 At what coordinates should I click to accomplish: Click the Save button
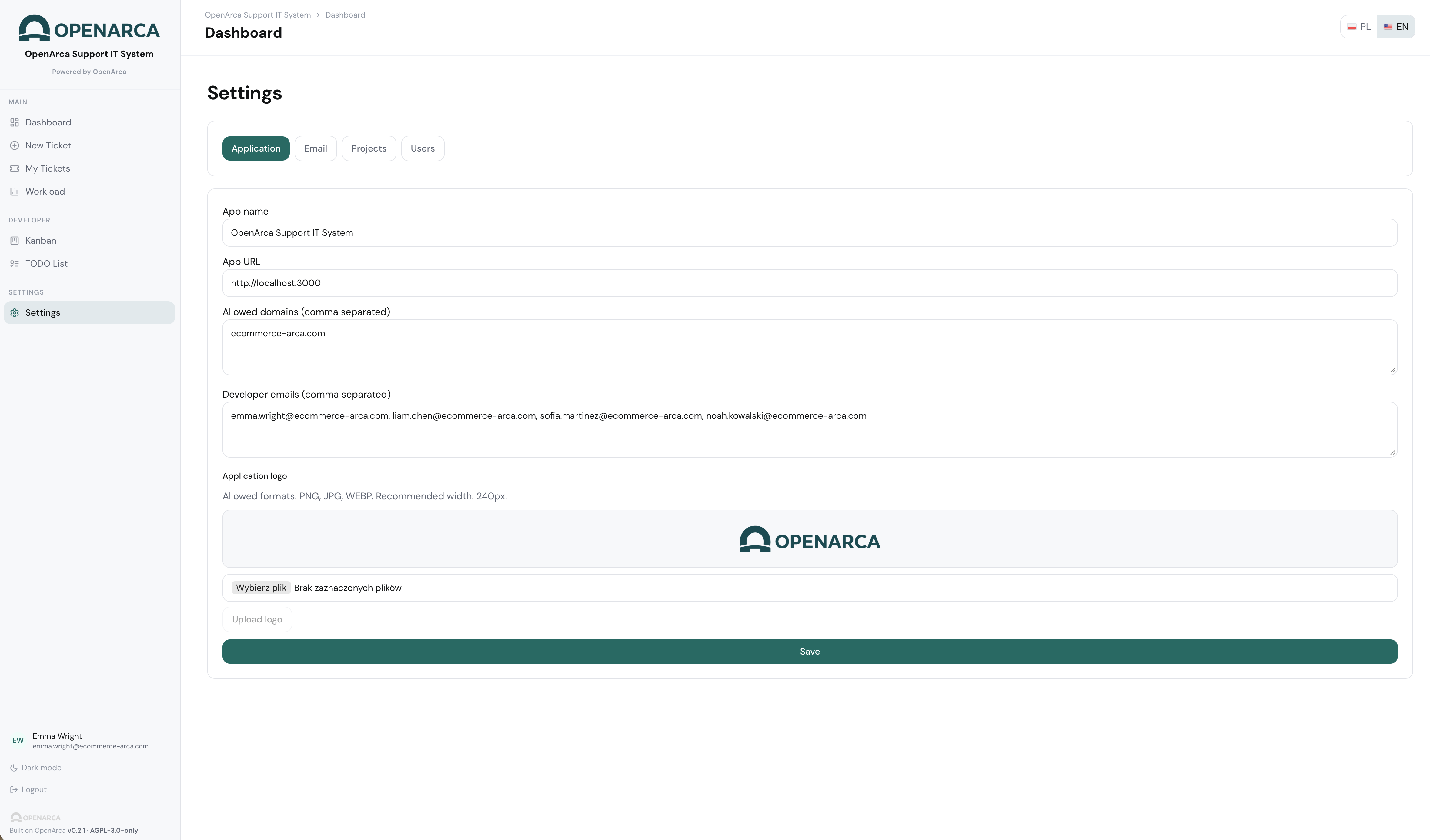coord(809,651)
